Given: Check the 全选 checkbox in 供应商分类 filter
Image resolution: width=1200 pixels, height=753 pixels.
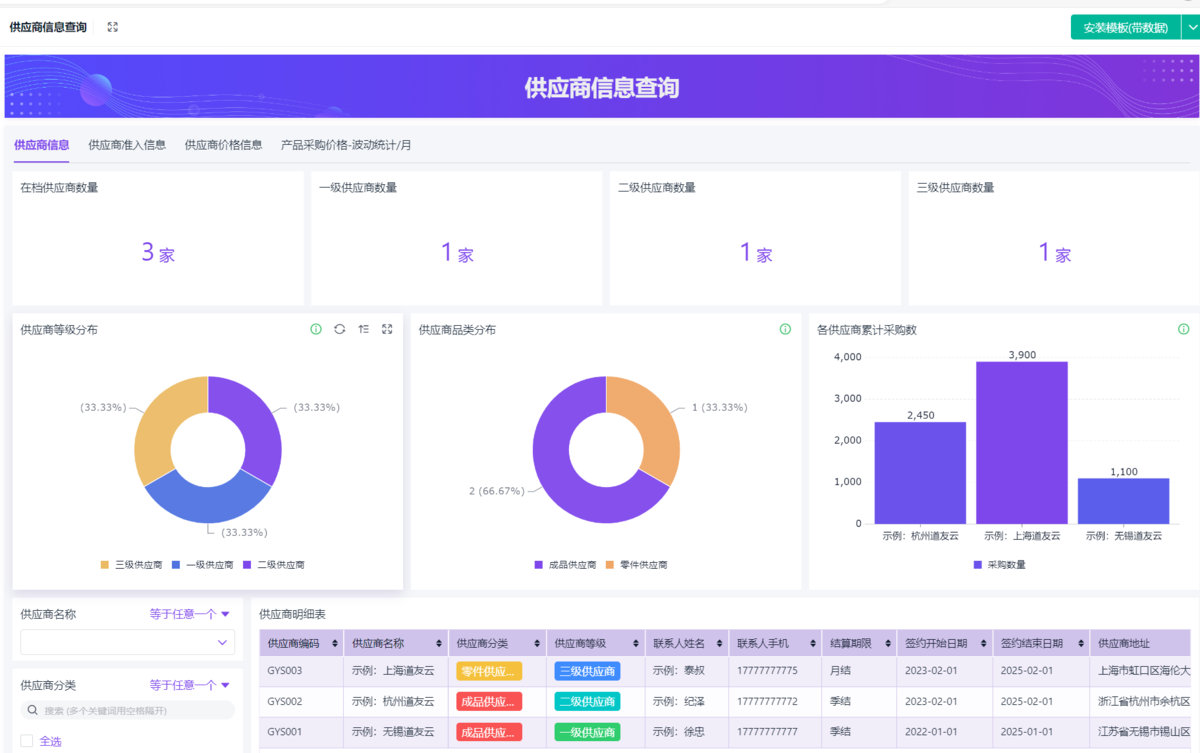Looking at the screenshot, I should 27,741.
